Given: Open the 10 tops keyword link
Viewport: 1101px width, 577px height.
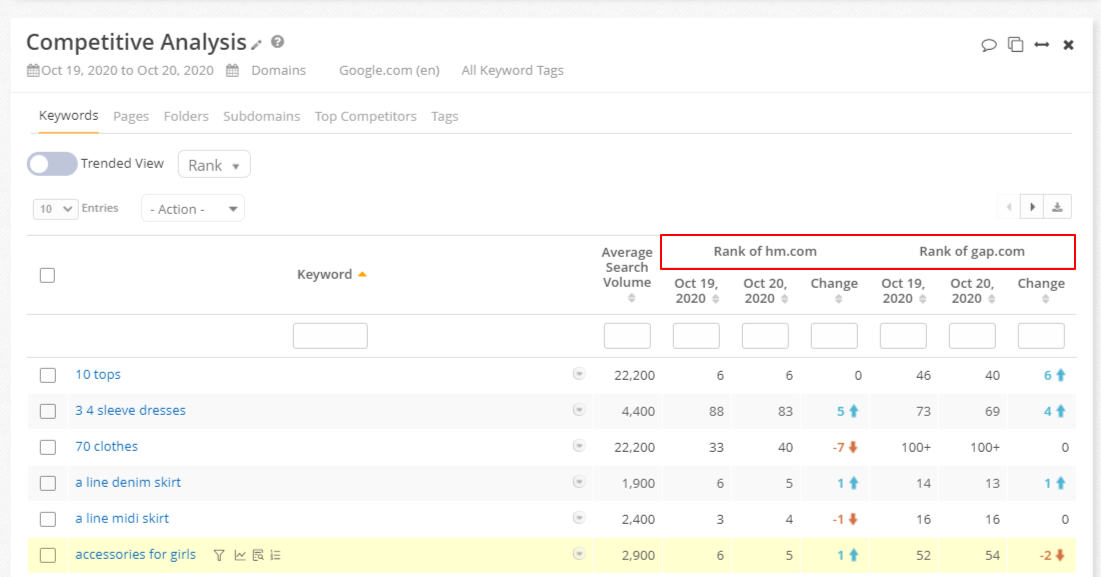Looking at the screenshot, I should point(98,374).
